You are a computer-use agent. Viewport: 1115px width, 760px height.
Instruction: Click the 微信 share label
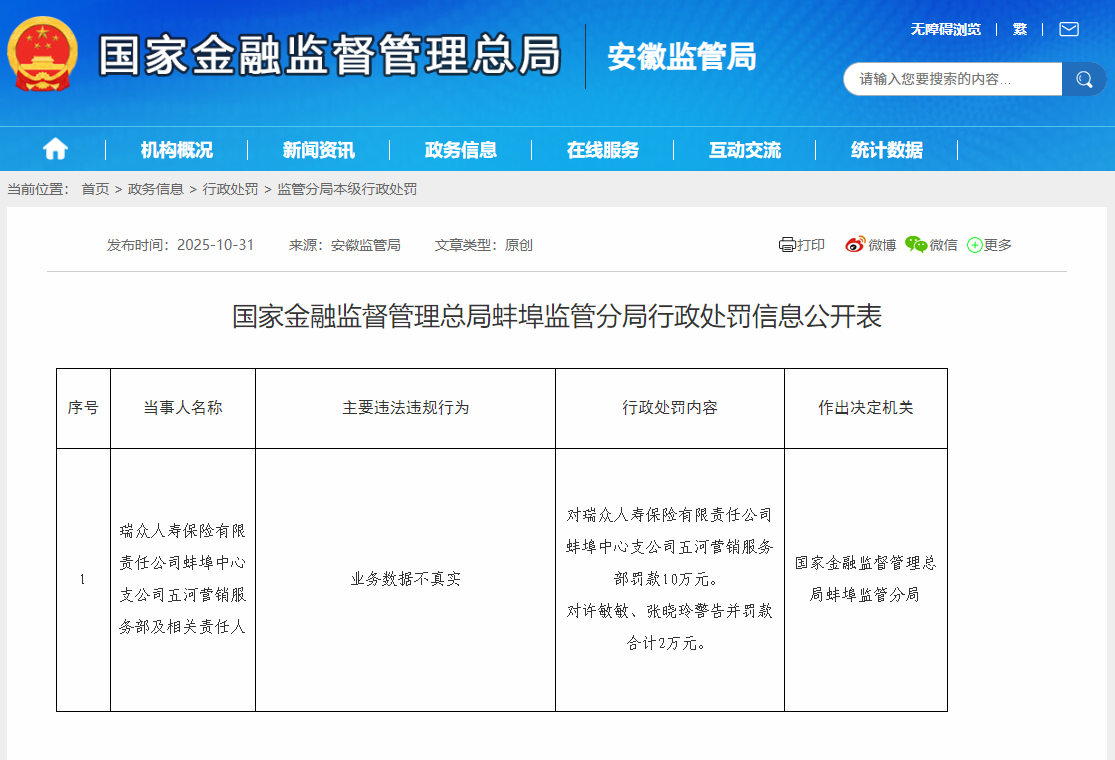coord(944,245)
